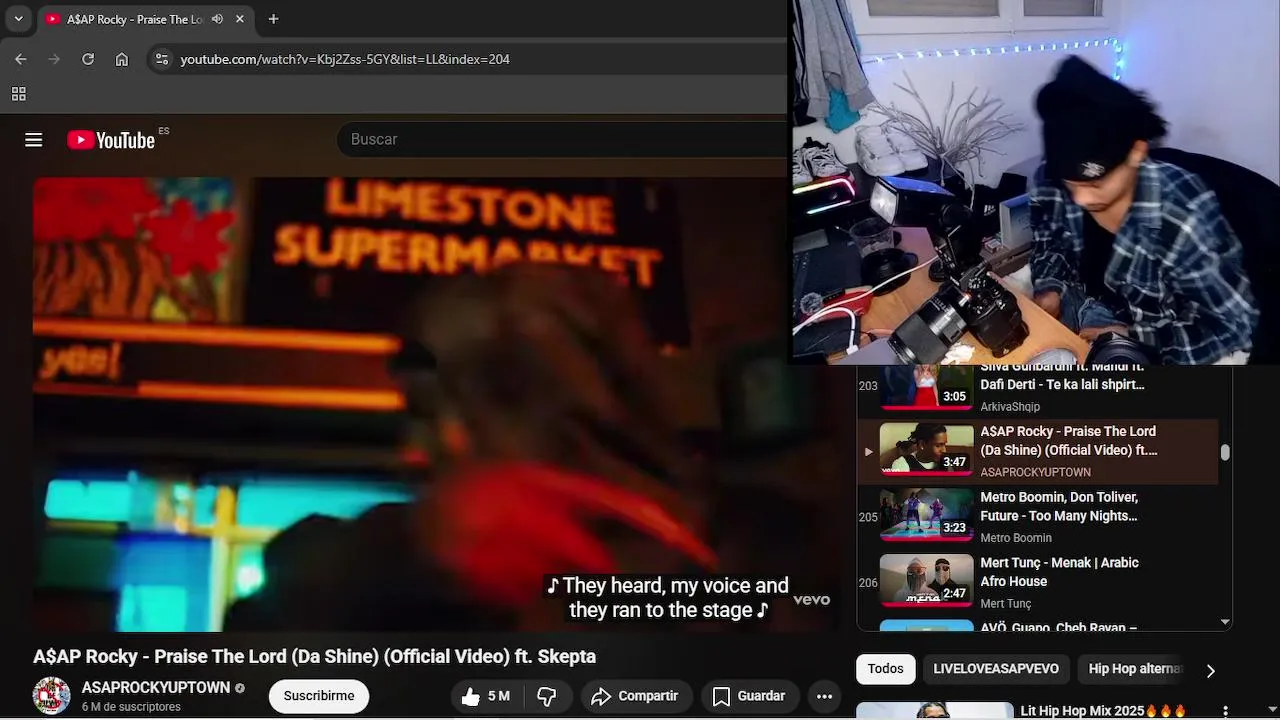This screenshot has height=720, width=1280.
Task: Like the video with thumbs up
Action: tap(486, 696)
